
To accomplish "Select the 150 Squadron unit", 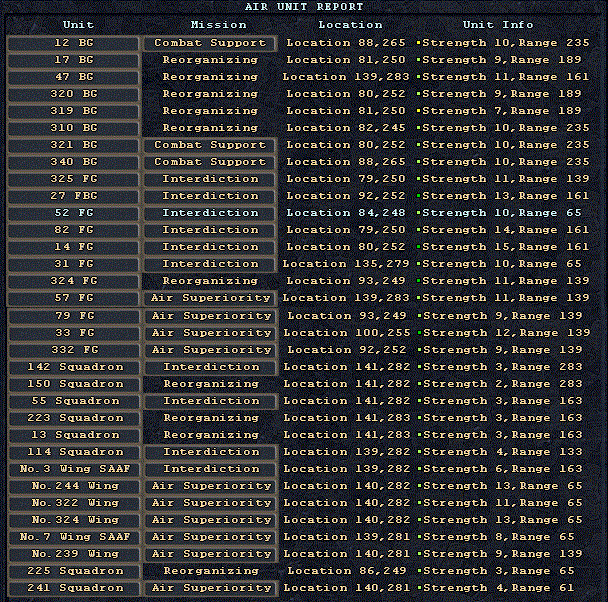I will coord(74,385).
